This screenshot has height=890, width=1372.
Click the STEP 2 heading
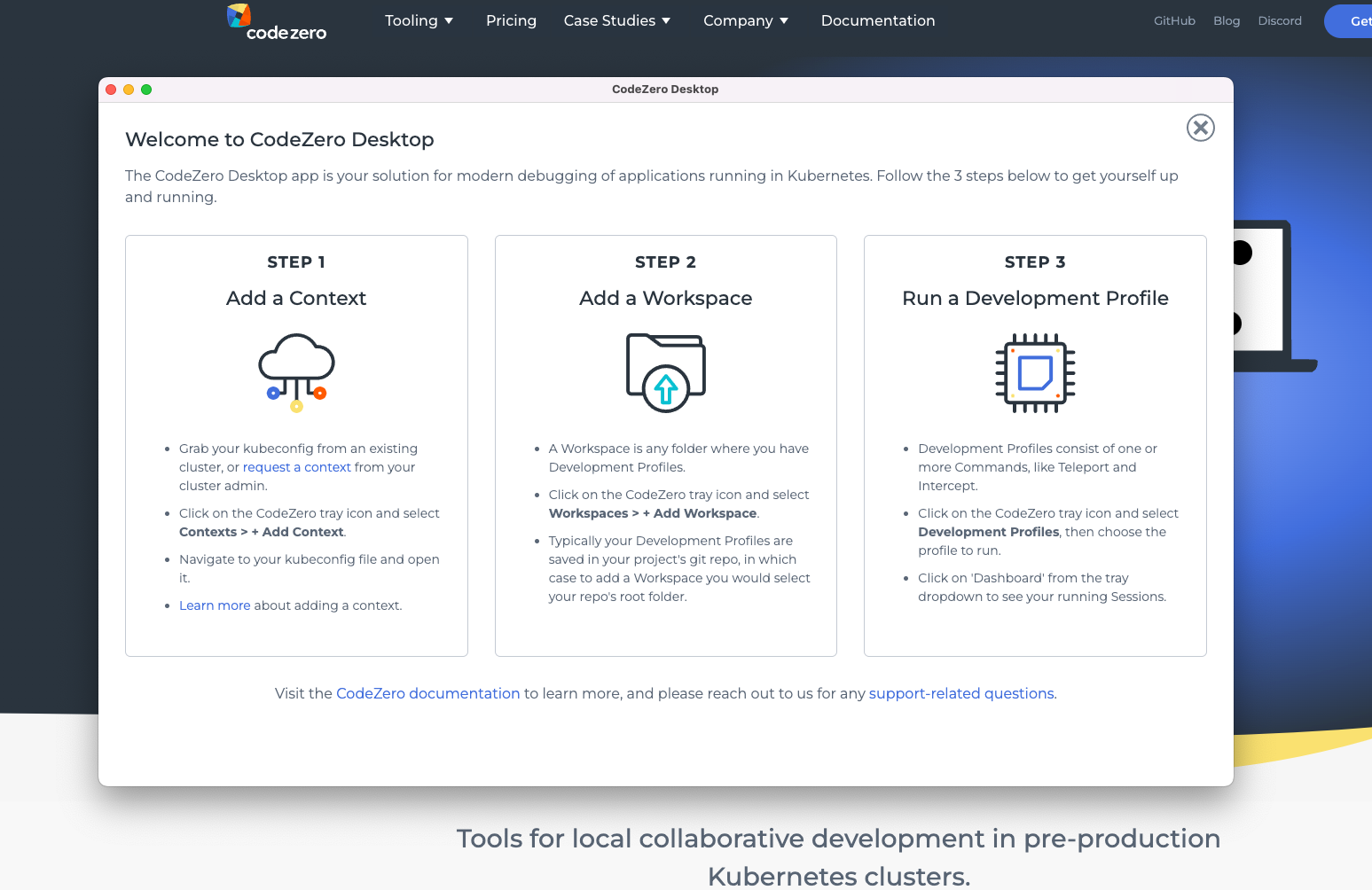pos(665,262)
